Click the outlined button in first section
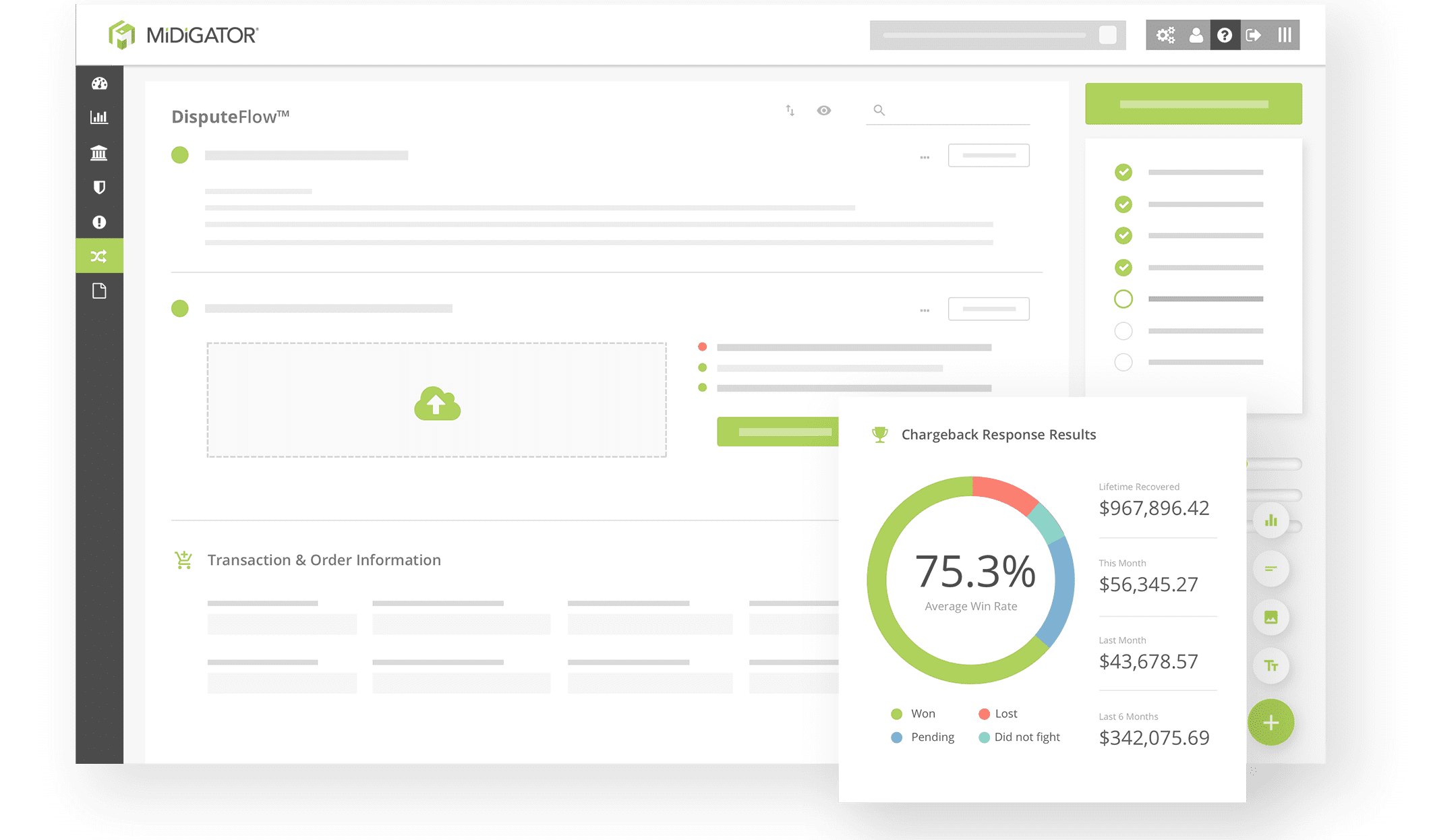This screenshot has height=840, width=1431. pos(989,156)
